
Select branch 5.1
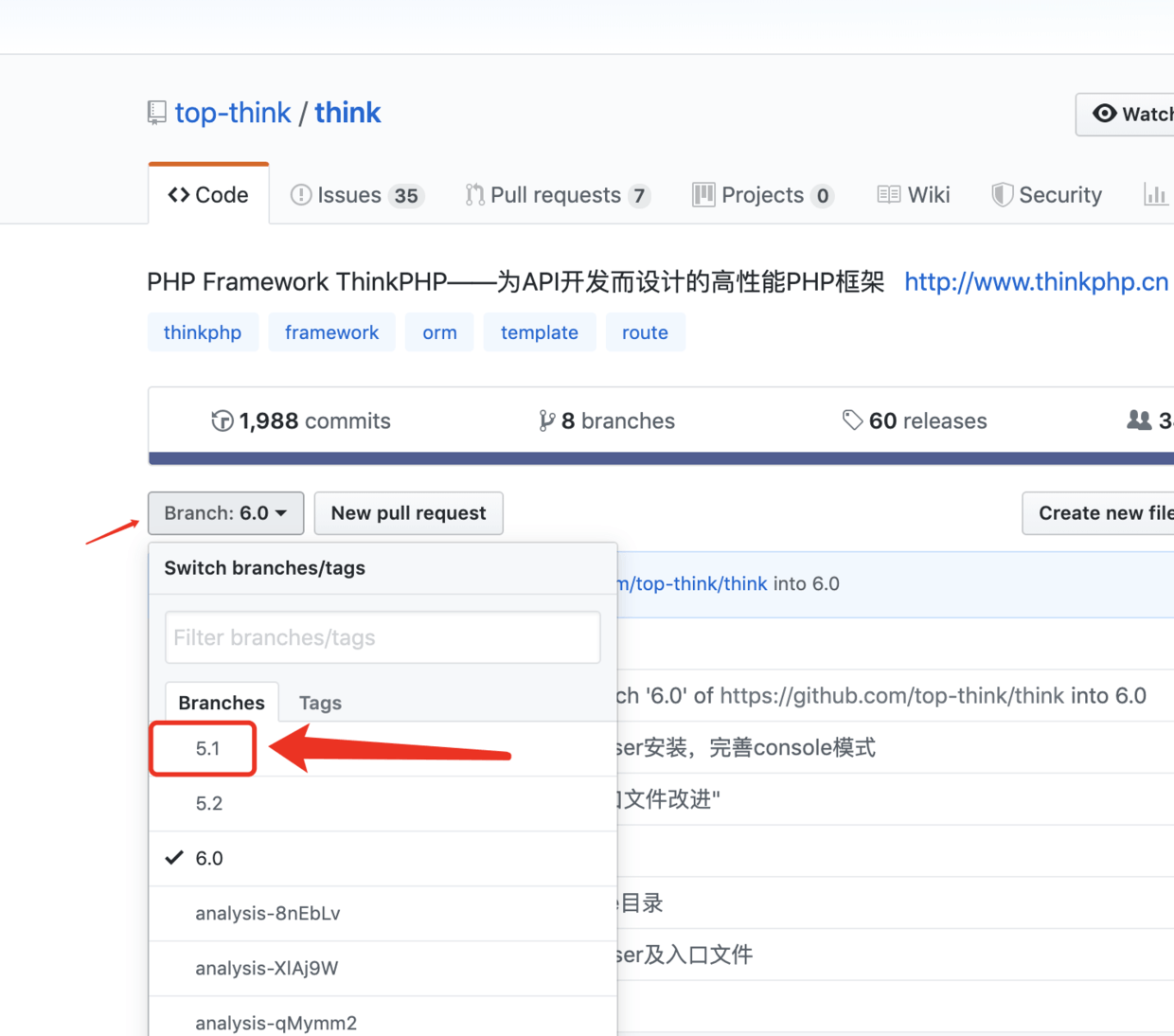pos(382,749)
